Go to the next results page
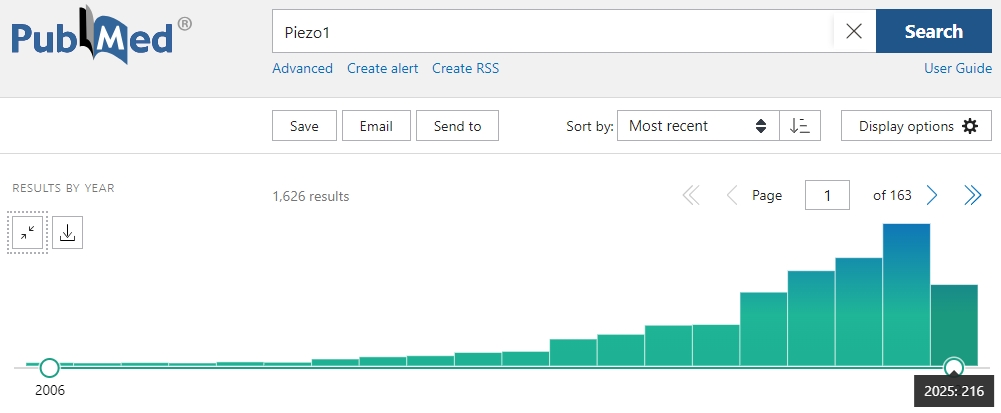This screenshot has width=1001, height=413. [x=932, y=195]
